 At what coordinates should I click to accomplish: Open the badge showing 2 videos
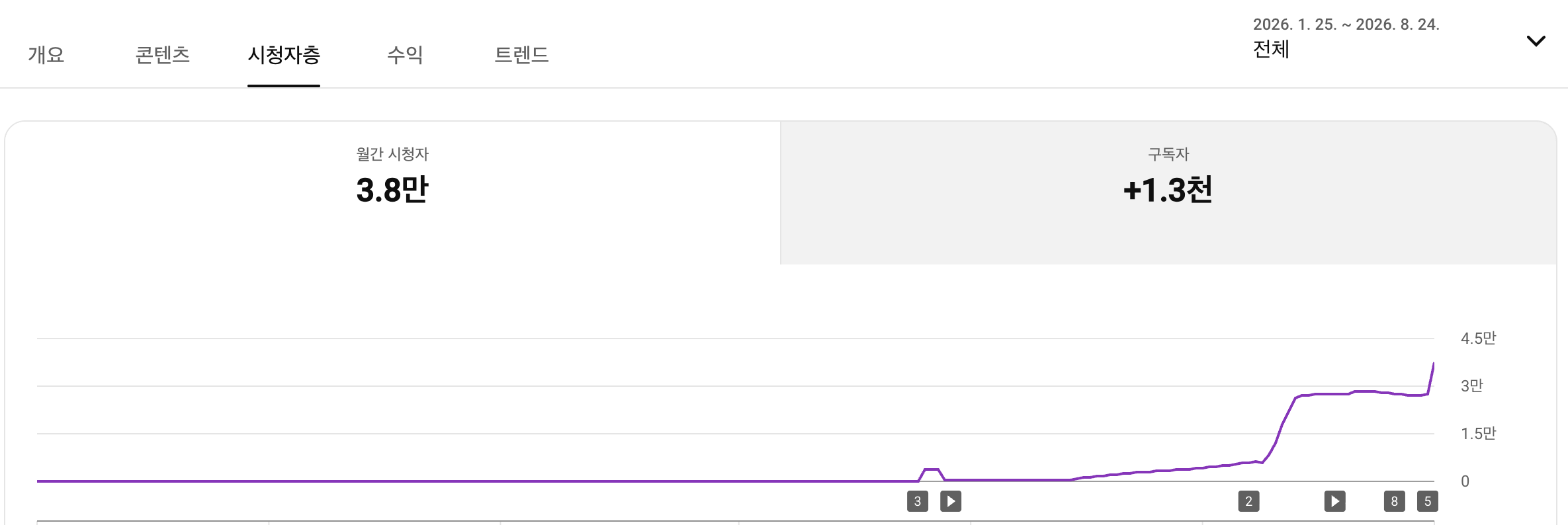pyautogui.click(x=1248, y=501)
